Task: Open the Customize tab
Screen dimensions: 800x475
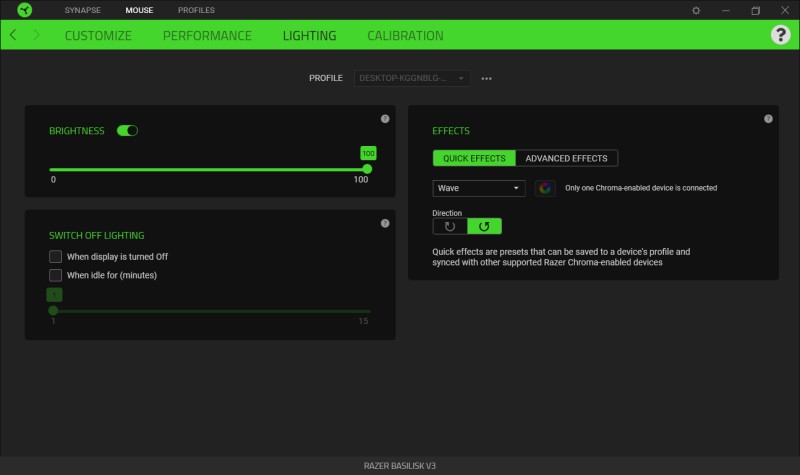Action: pos(98,35)
